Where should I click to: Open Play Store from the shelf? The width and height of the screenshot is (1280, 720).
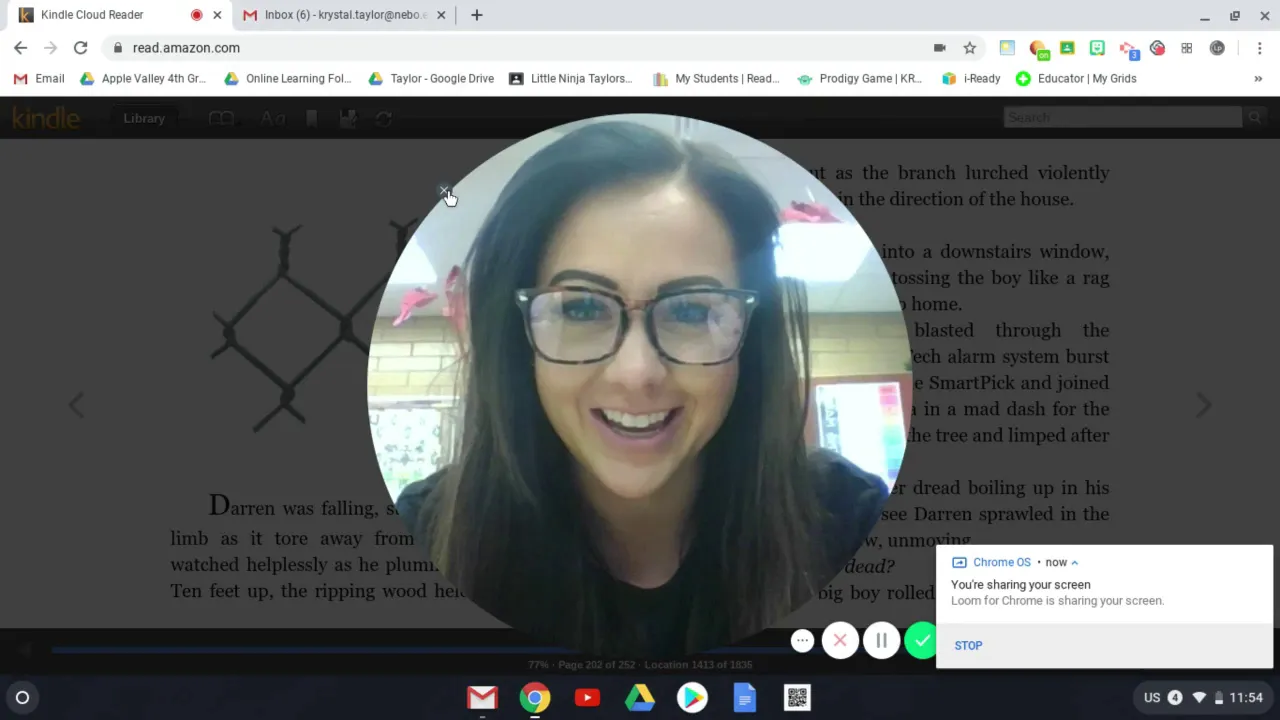tap(692, 697)
